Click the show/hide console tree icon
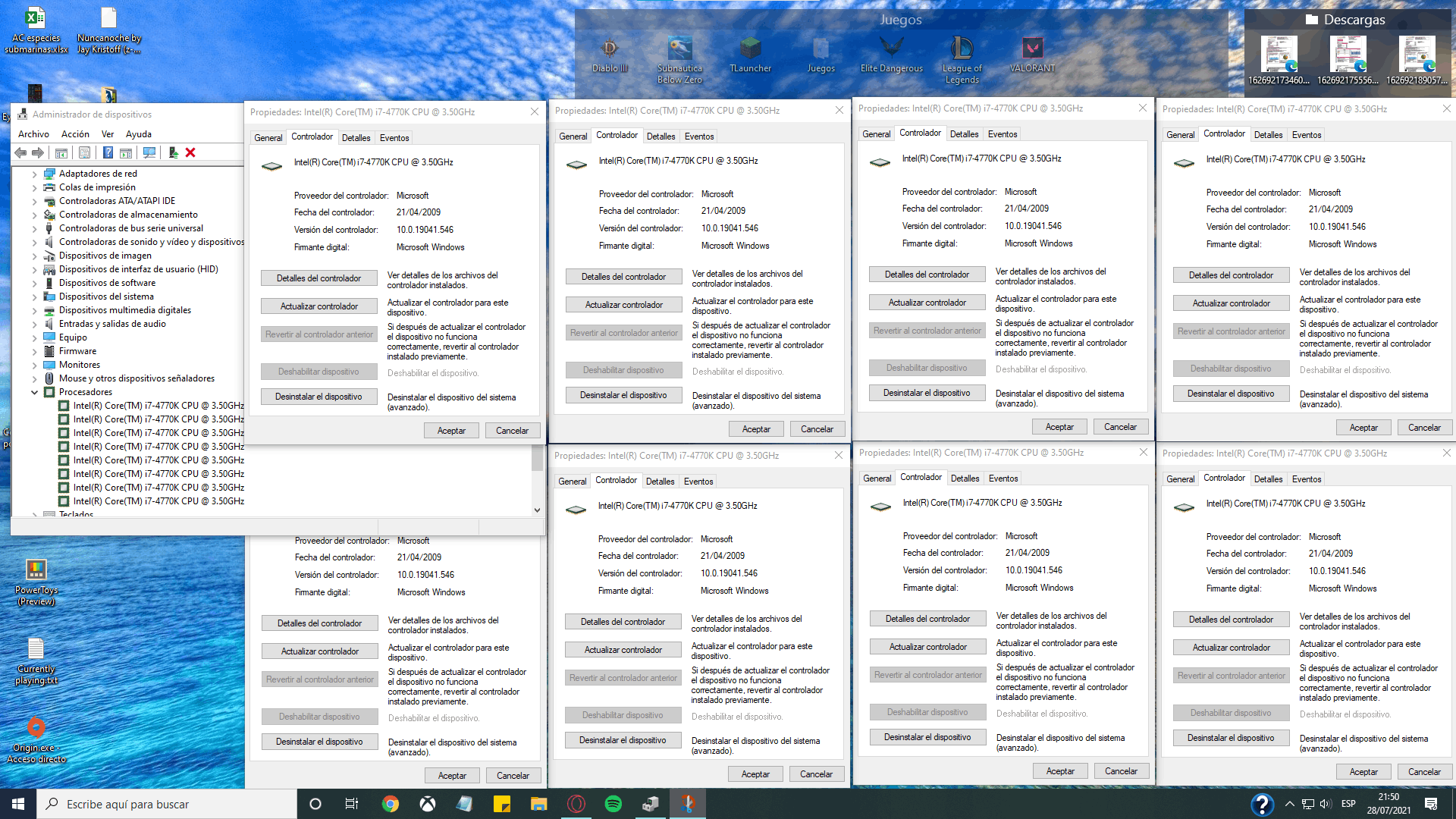The image size is (1456, 819). pyautogui.click(x=61, y=152)
